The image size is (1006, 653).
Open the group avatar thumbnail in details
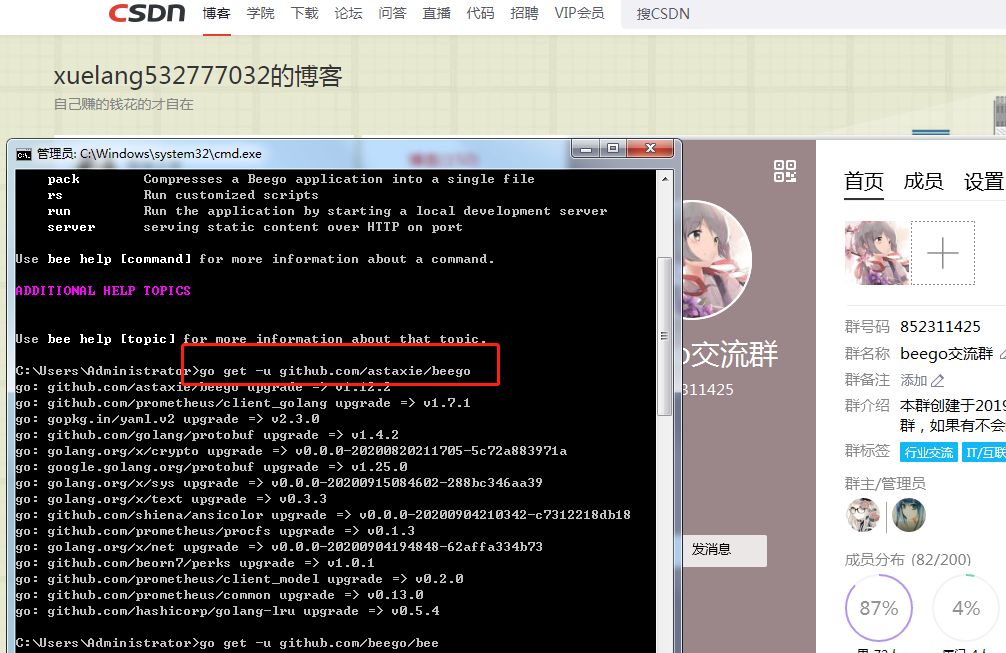click(876, 253)
